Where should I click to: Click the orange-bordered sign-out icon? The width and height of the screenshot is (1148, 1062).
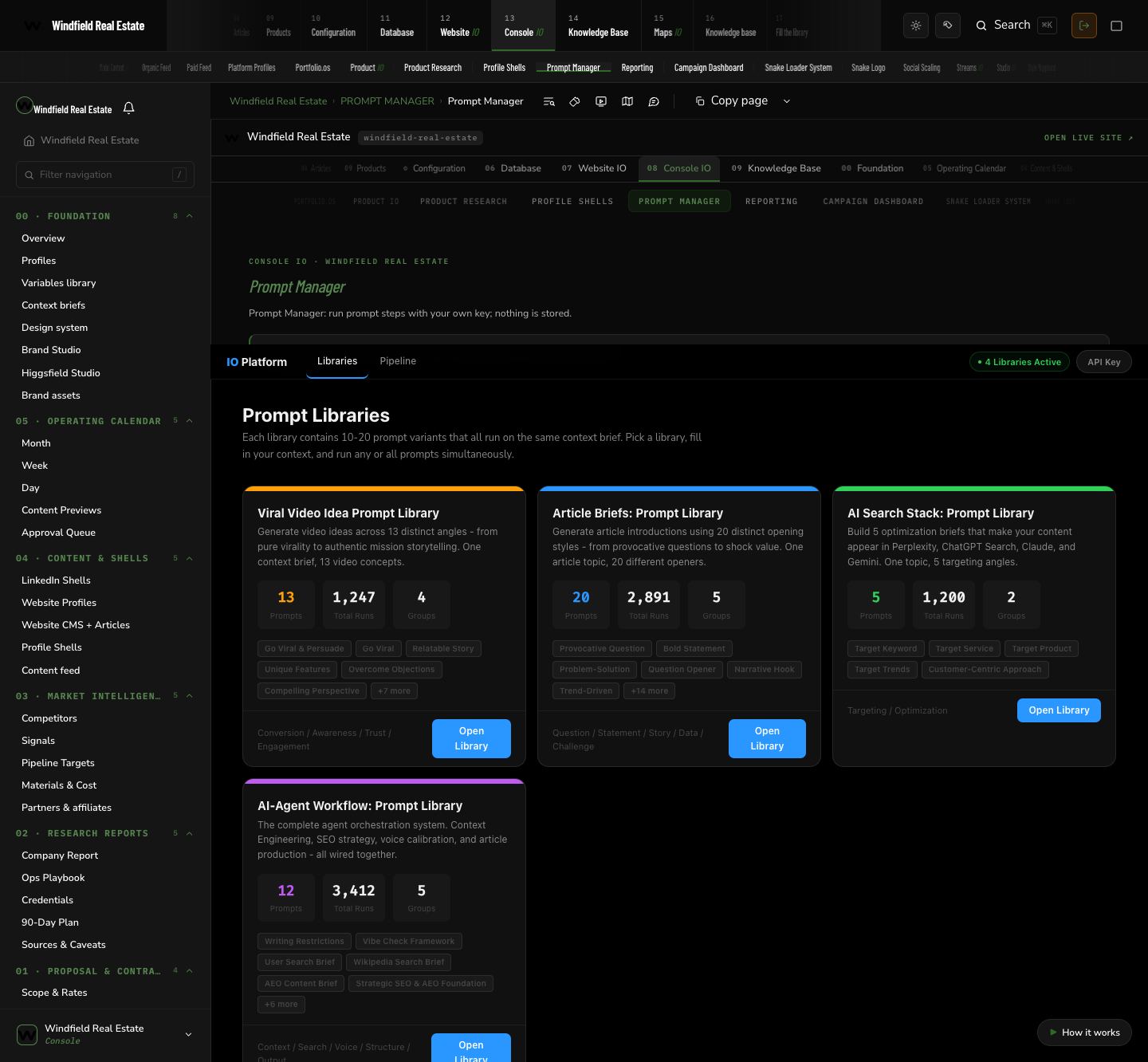[x=1084, y=26]
